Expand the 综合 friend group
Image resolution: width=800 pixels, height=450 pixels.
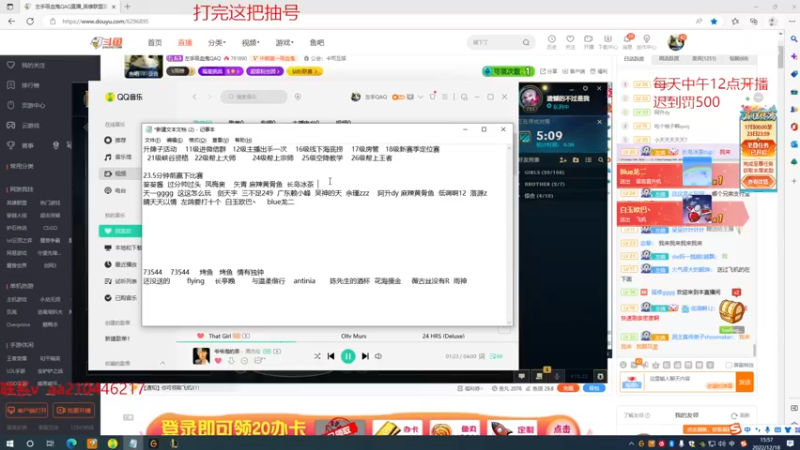point(538,196)
